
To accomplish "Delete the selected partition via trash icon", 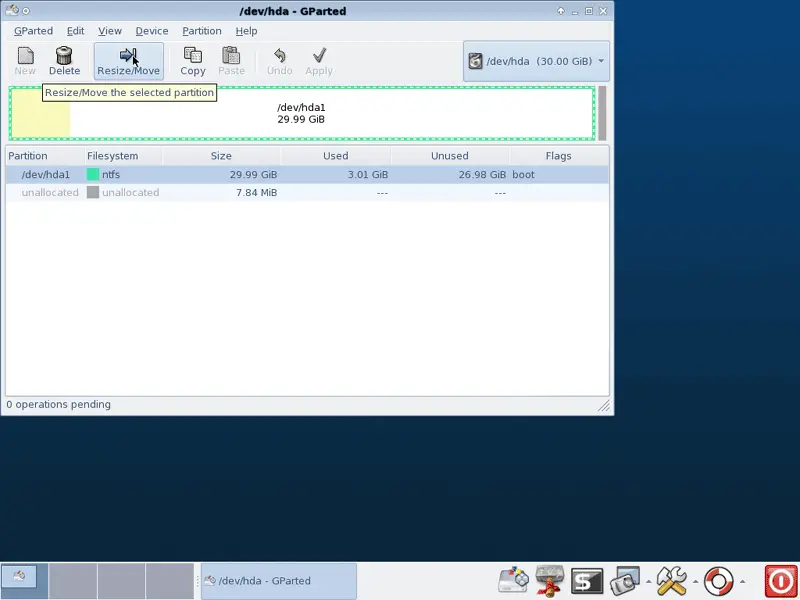I will pyautogui.click(x=64, y=61).
